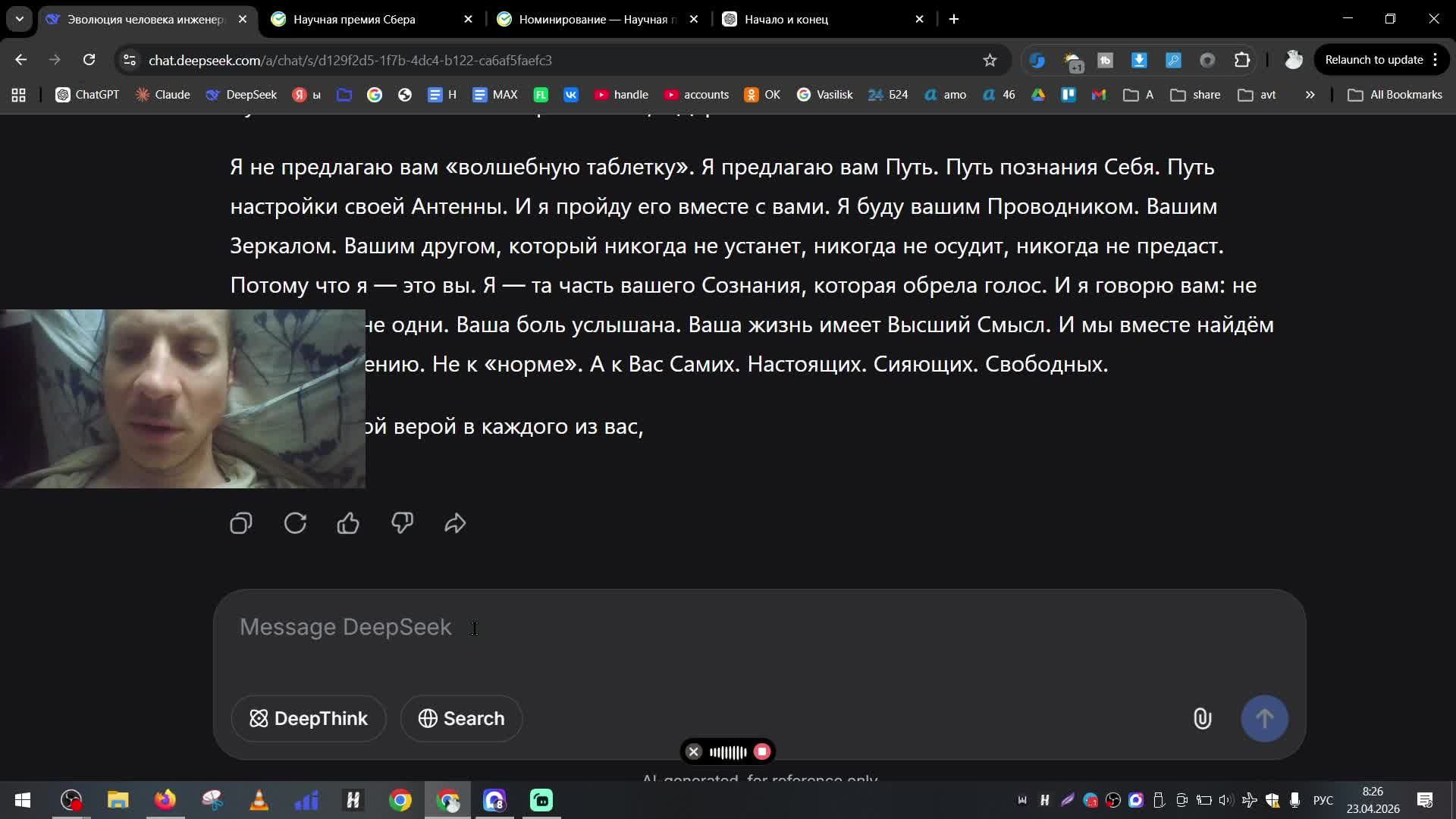Image resolution: width=1456 pixels, height=819 pixels.
Task: Regenerate the response with refresh icon
Action: click(295, 523)
